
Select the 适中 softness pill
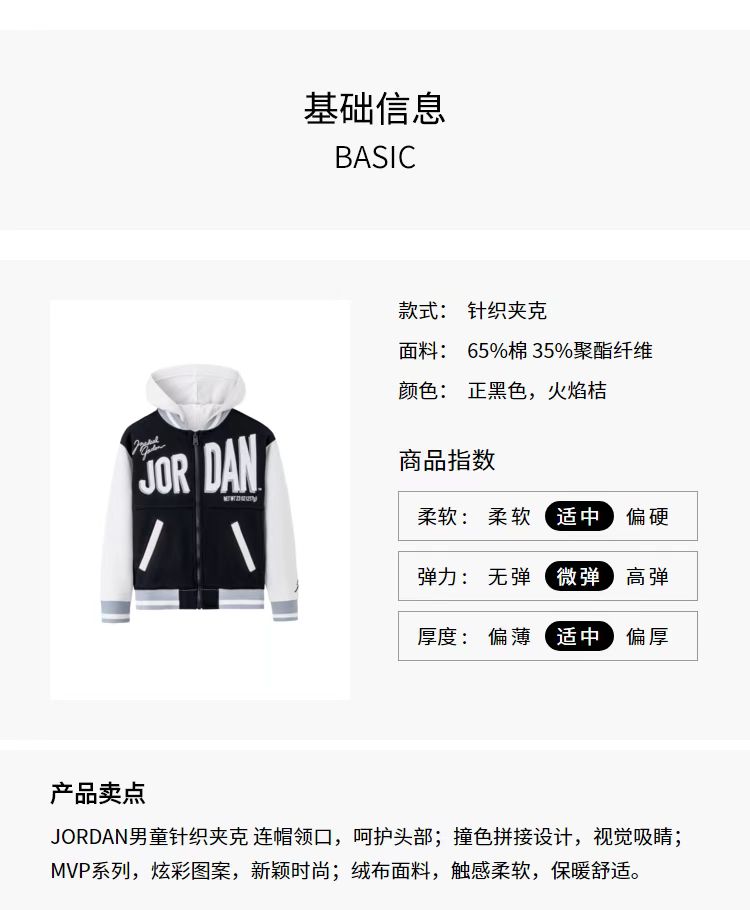579,516
